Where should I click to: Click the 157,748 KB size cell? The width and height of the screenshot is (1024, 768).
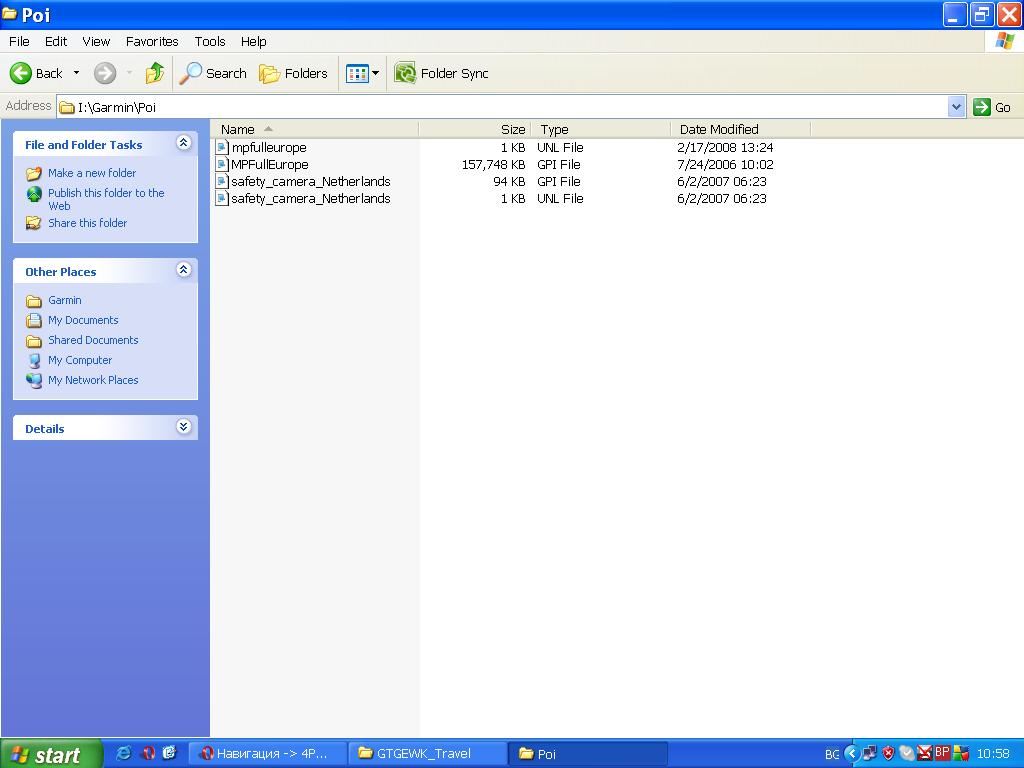point(493,165)
